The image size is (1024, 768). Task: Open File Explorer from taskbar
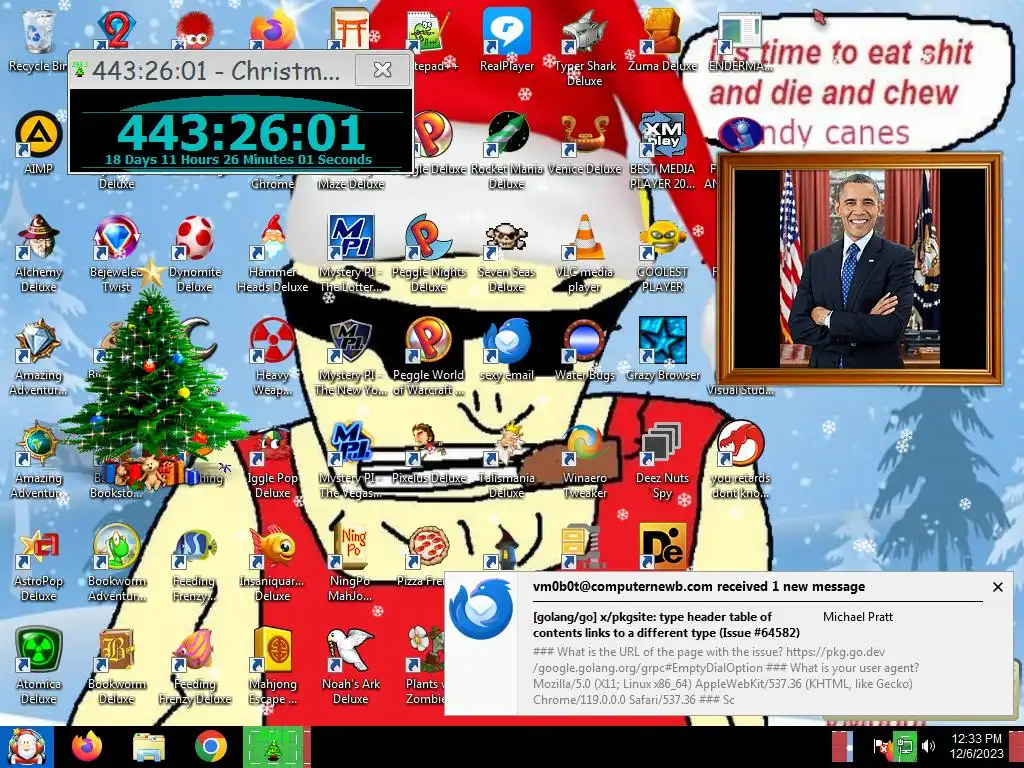click(x=149, y=747)
